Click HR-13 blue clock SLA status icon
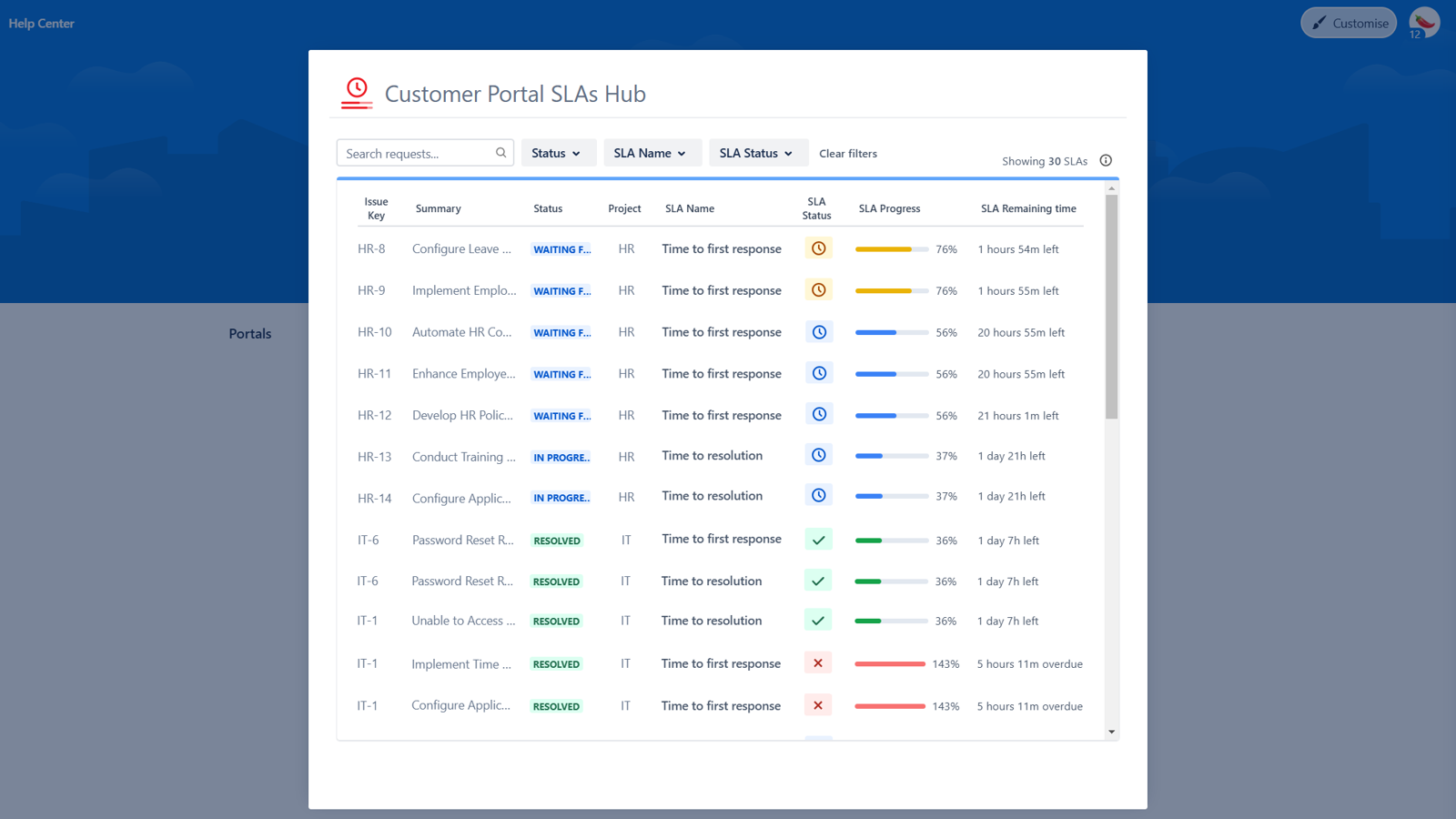The height and width of the screenshot is (819, 1456). [818, 455]
